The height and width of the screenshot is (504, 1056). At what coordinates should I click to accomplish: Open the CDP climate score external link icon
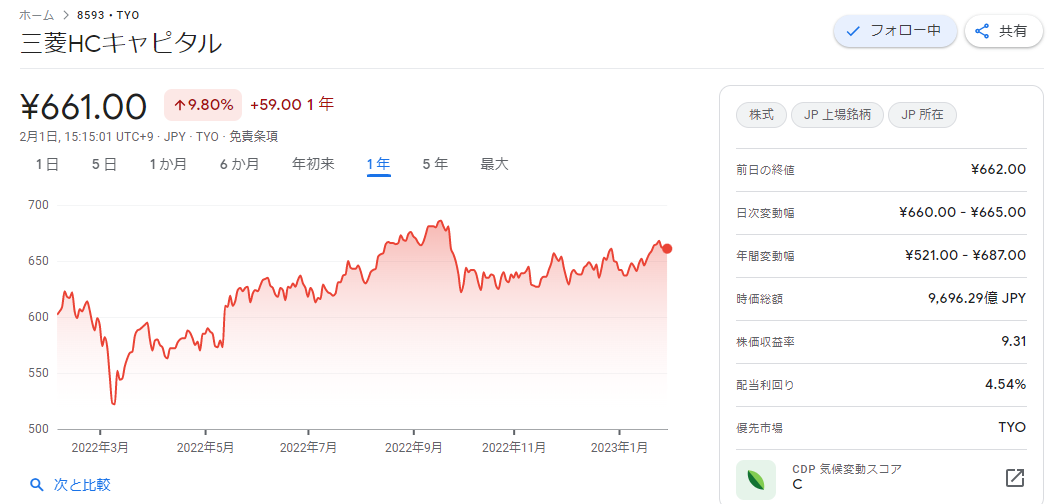(1014, 478)
